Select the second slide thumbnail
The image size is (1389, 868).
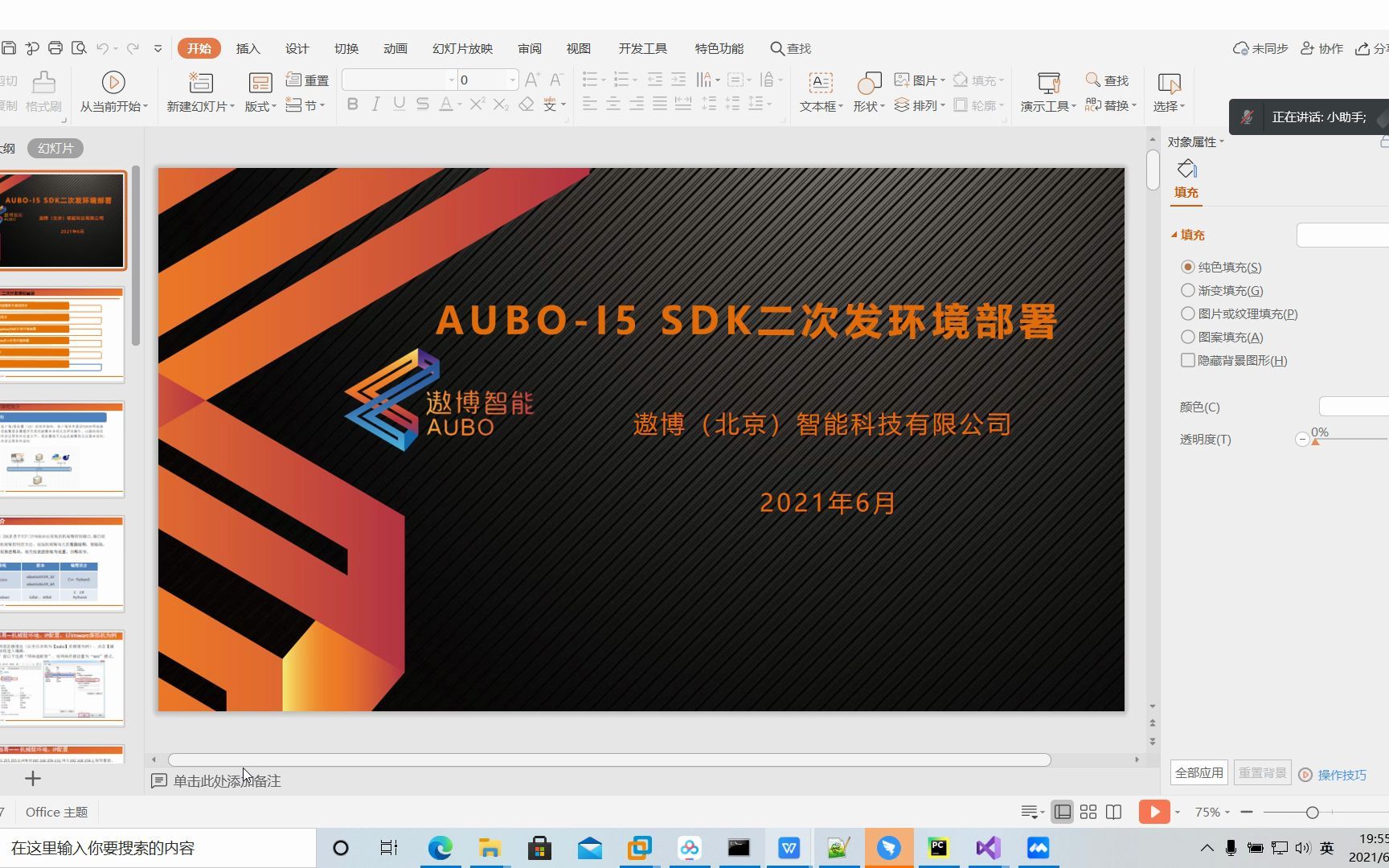[62, 334]
